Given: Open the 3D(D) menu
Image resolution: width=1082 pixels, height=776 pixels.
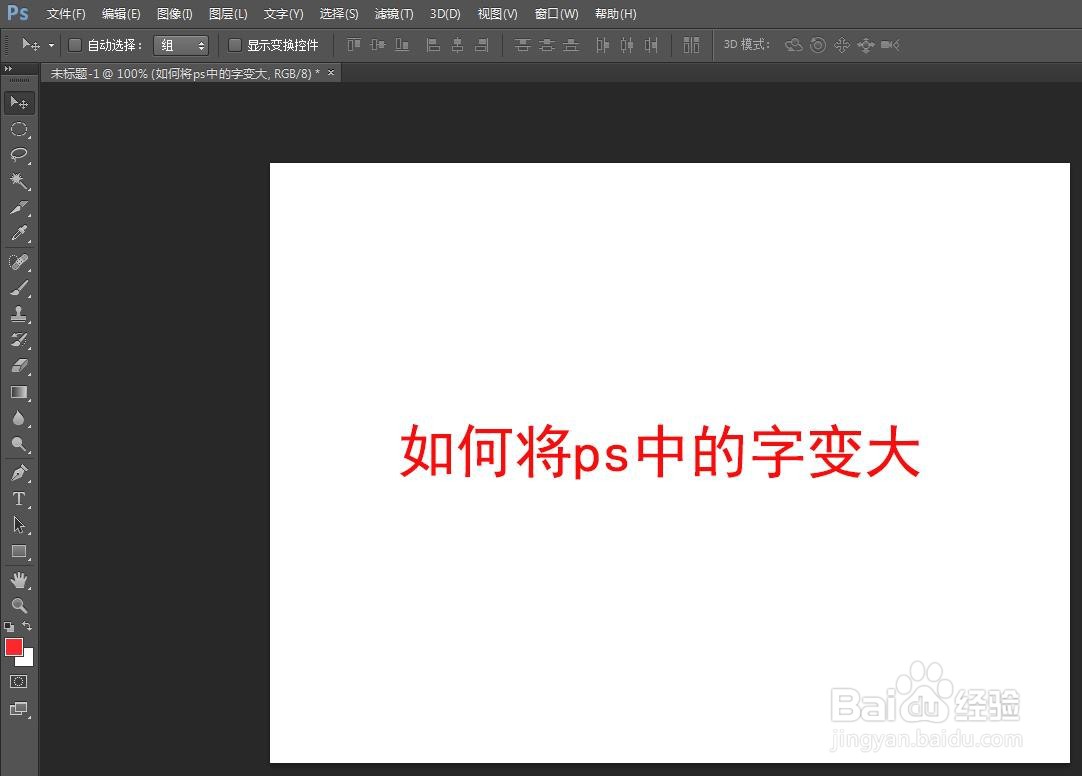Looking at the screenshot, I should point(445,14).
